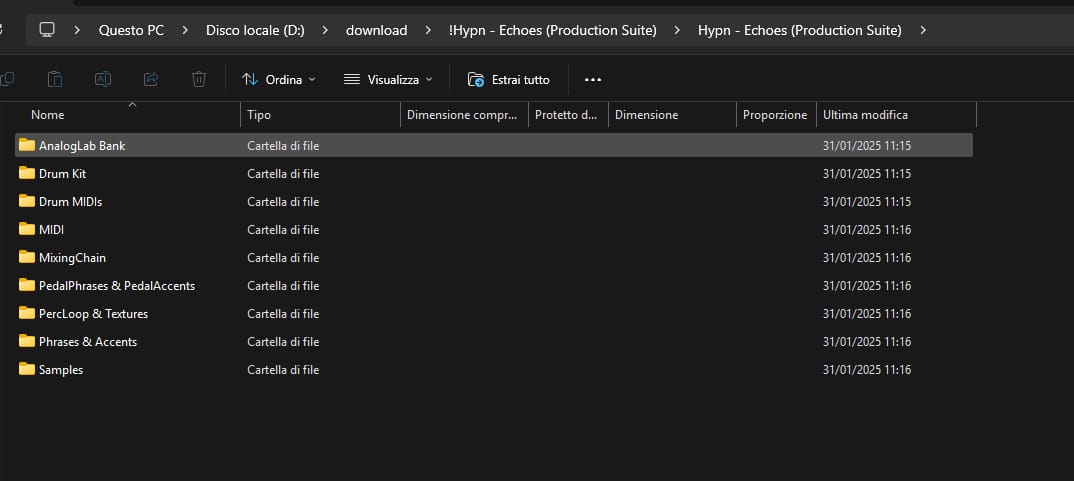This screenshot has height=481, width=1074.
Task: Open the Visualizza view dropdown
Action: point(388,79)
